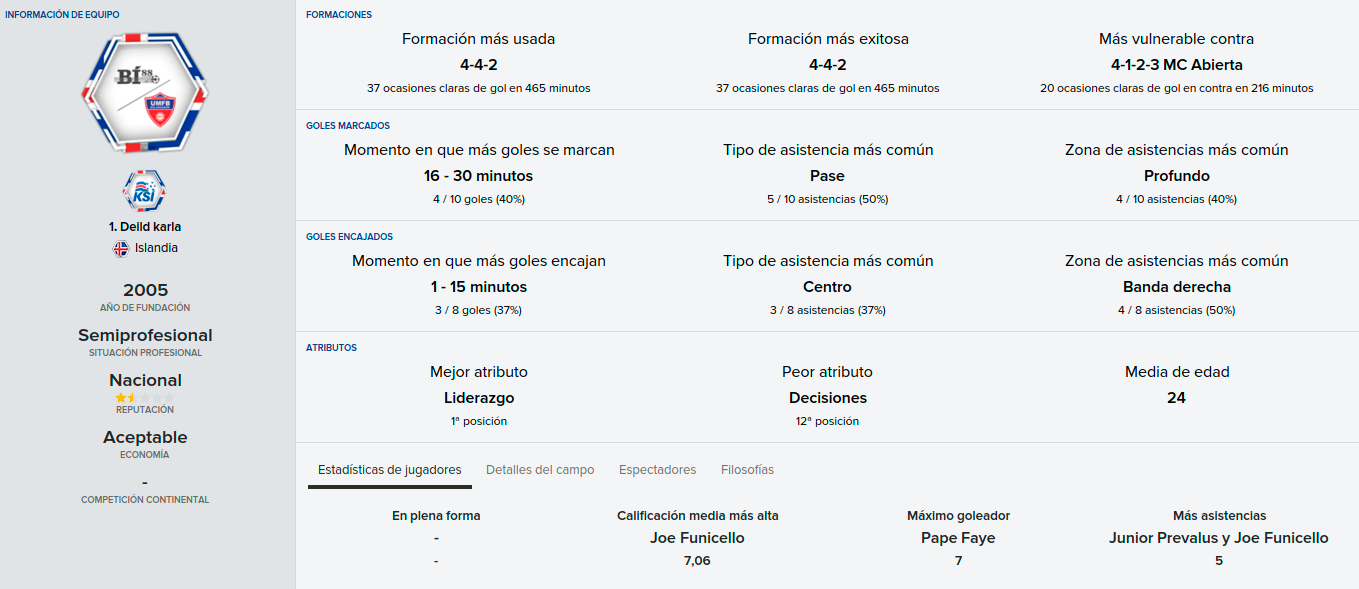Switch to Detalles del campo tab
The image size is (1359, 589).
(x=540, y=470)
